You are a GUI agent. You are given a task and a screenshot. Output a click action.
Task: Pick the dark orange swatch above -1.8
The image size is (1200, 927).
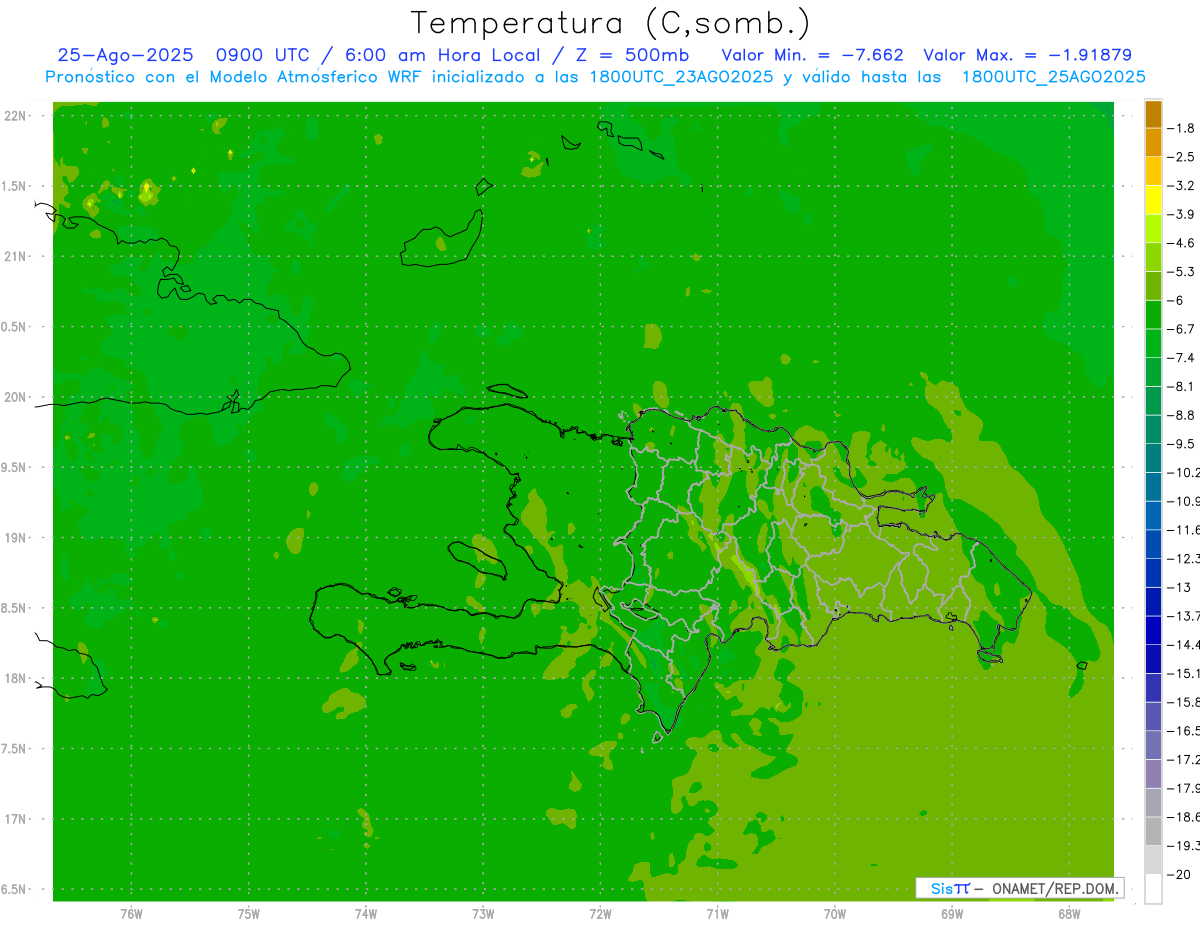1153,114
